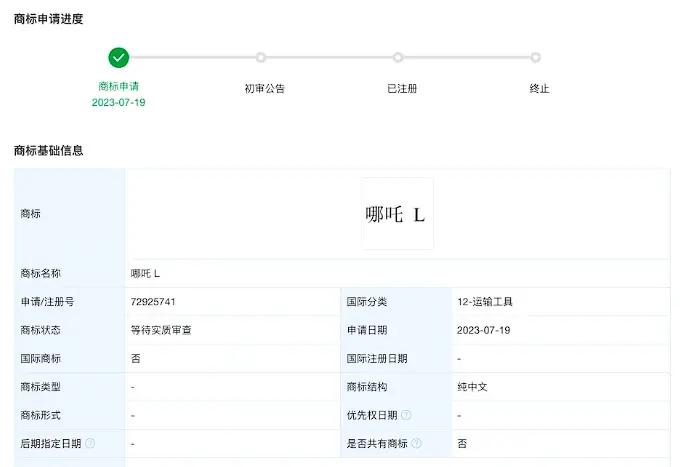Click the 国际商标 field label
The image size is (680, 467).
pos(40,359)
